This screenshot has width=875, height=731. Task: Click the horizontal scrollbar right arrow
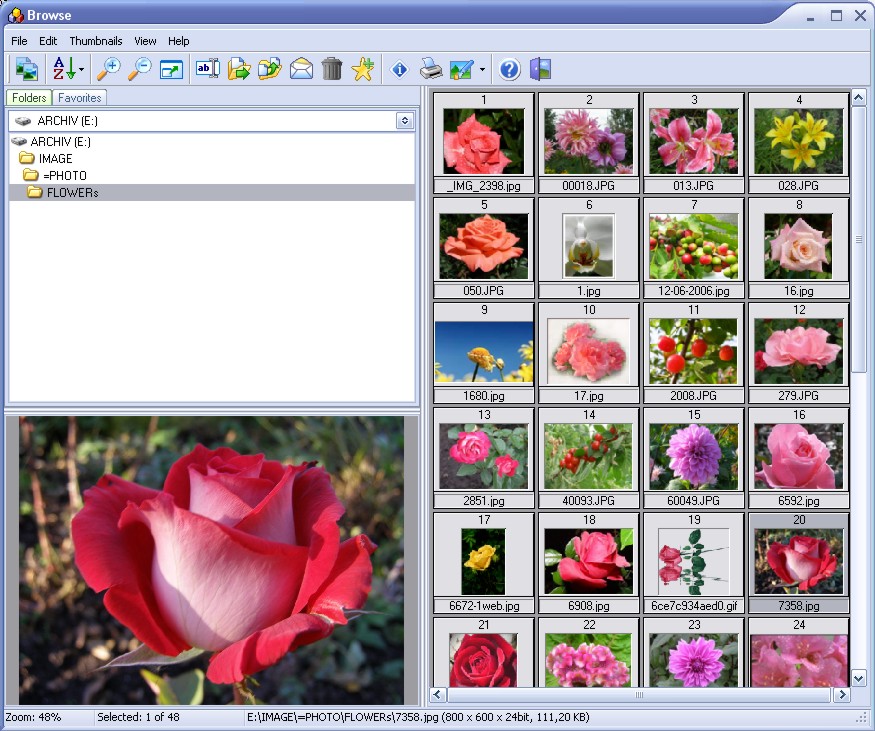(842, 695)
